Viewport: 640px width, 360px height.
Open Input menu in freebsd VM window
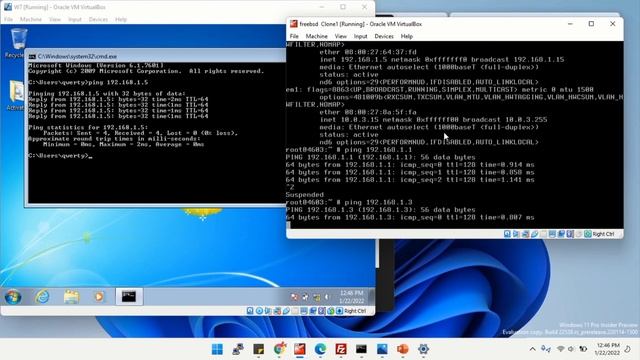360,36
